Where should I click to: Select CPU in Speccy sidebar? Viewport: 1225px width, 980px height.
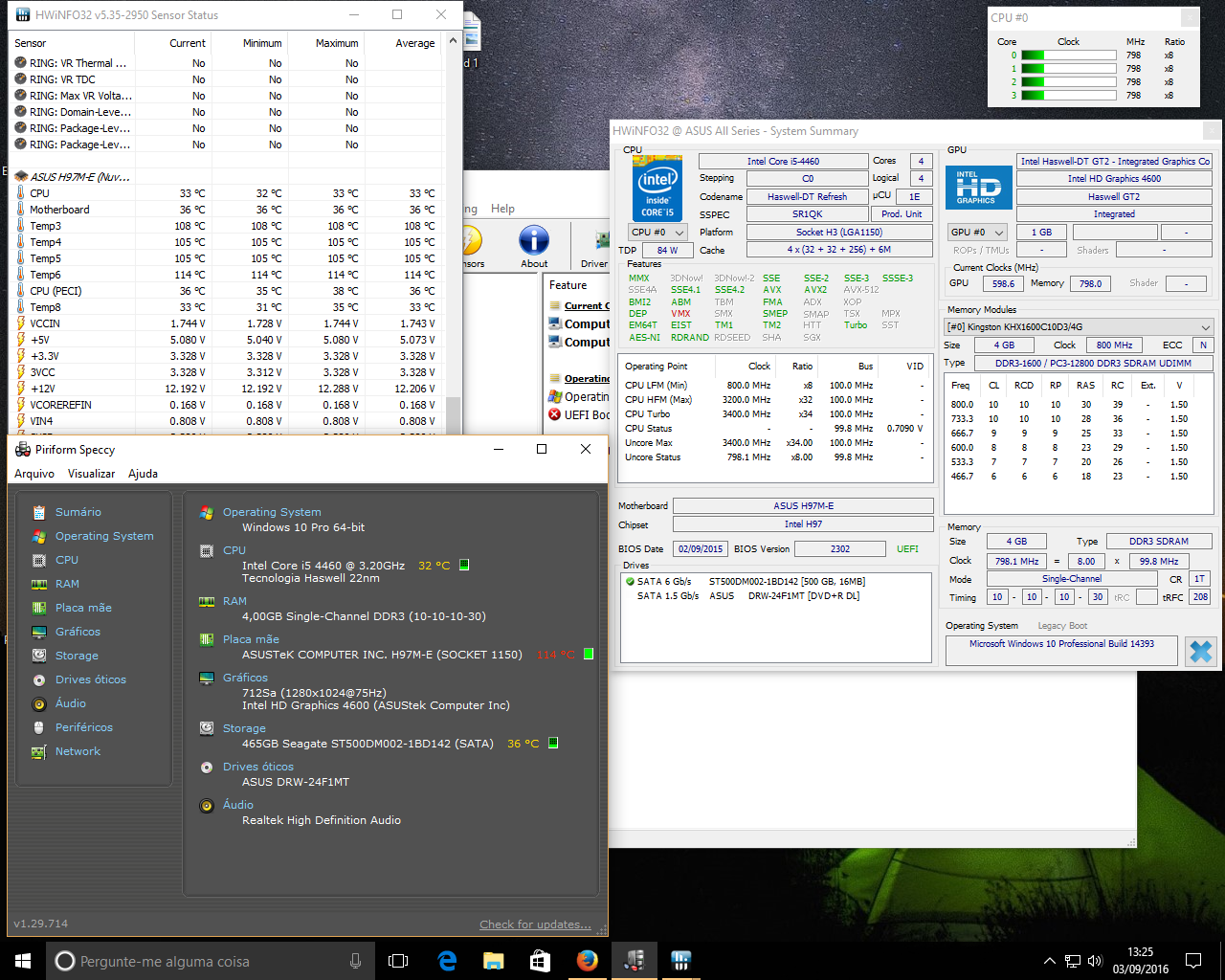(67, 560)
